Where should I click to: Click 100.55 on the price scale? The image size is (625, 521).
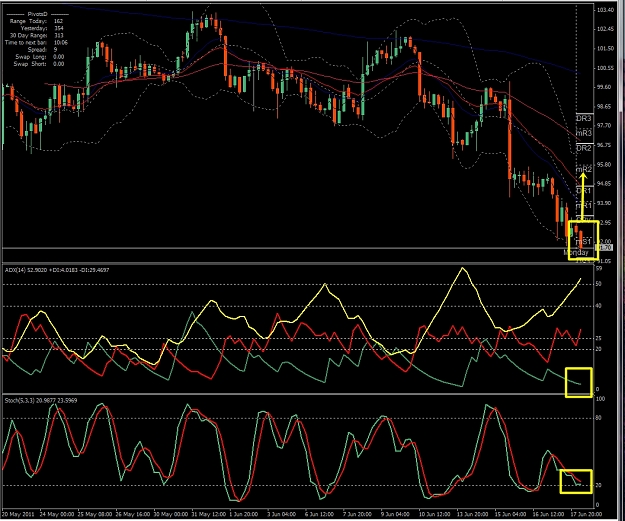tap(606, 68)
